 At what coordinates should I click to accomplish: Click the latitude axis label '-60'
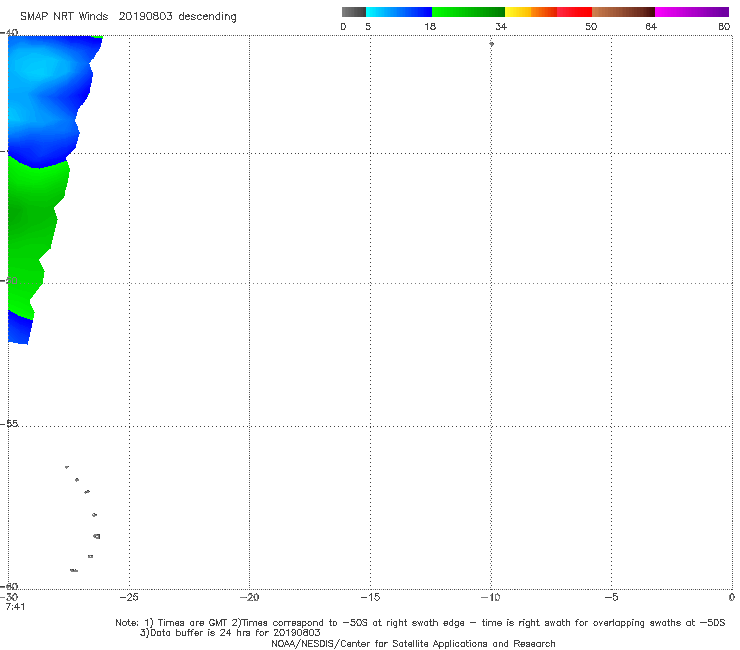[9, 586]
